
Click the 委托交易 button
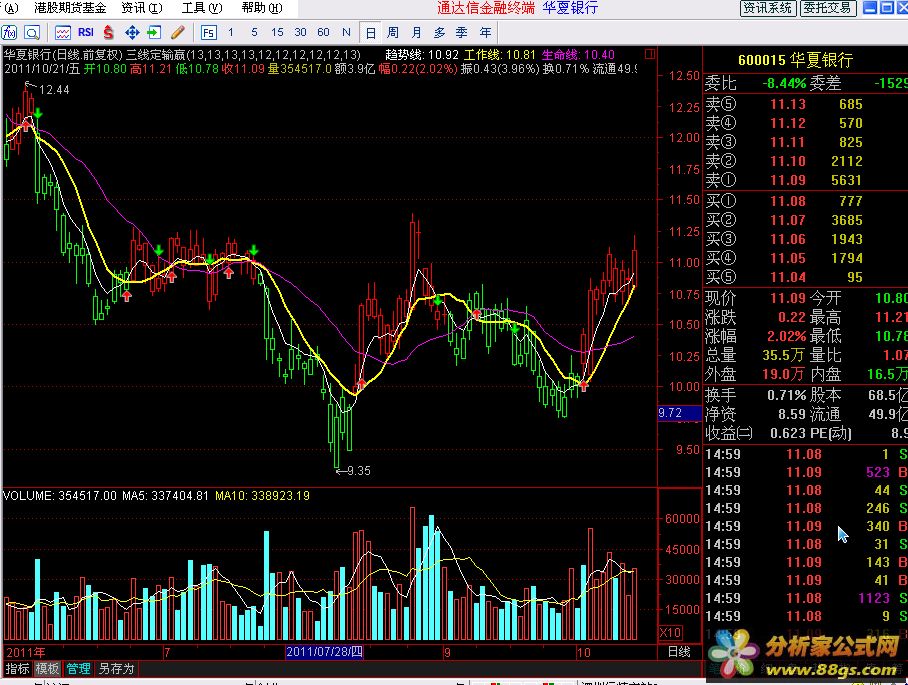click(x=828, y=8)
